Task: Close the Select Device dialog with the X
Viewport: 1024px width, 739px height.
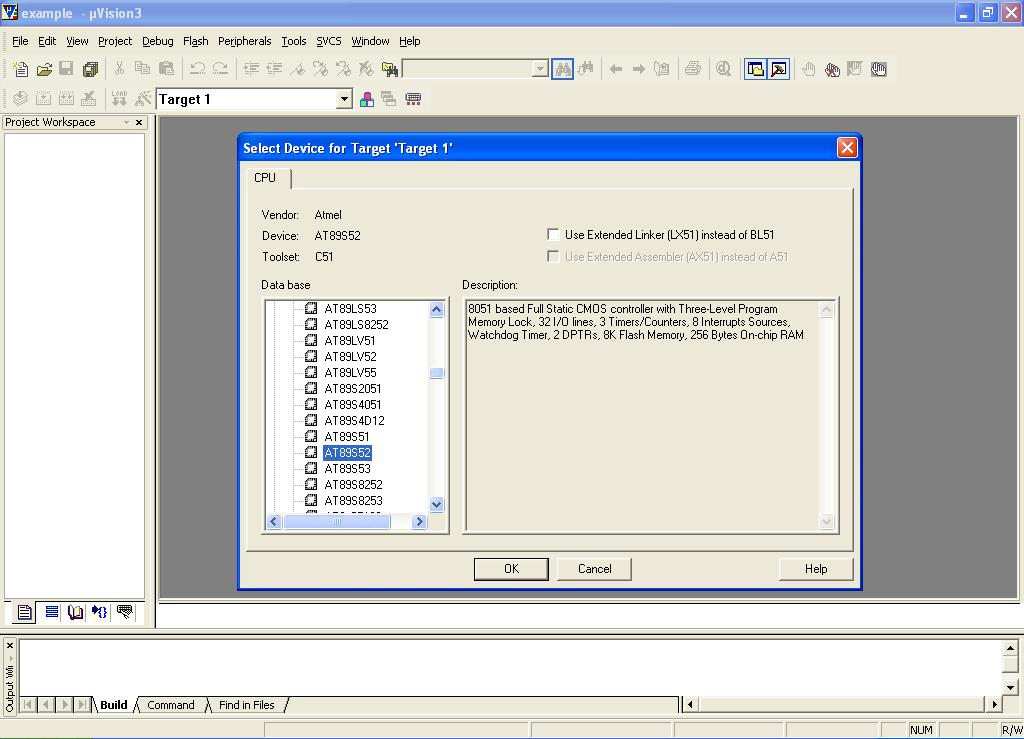Action: [847, 148]
